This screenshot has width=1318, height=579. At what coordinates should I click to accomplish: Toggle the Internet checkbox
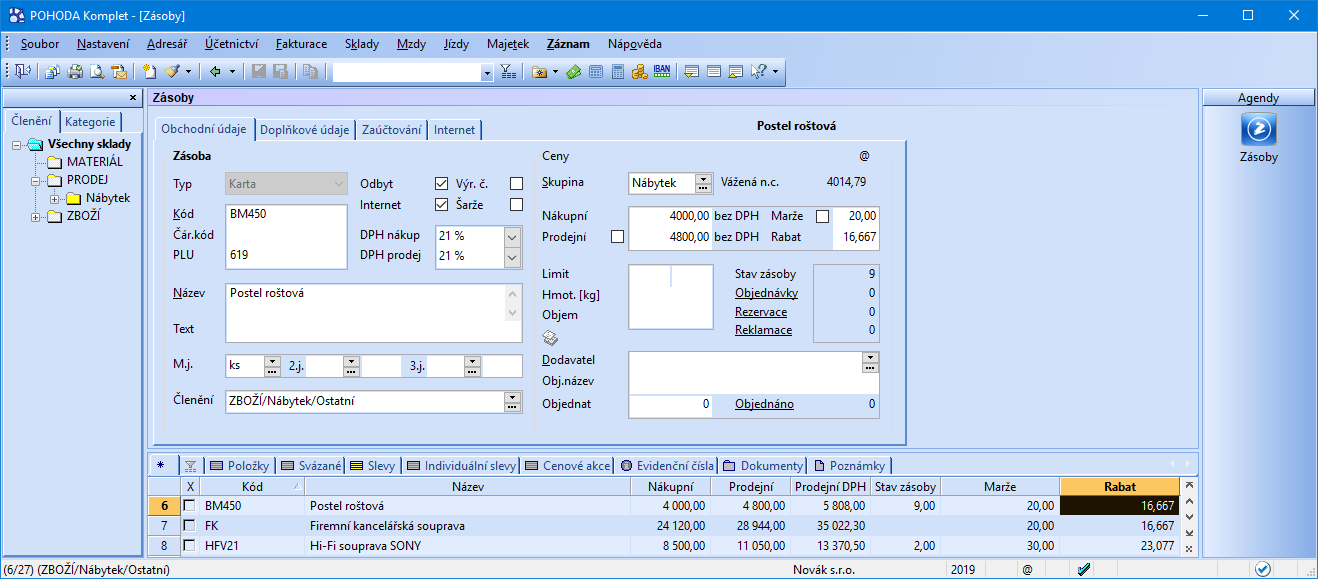coord(441,205)
